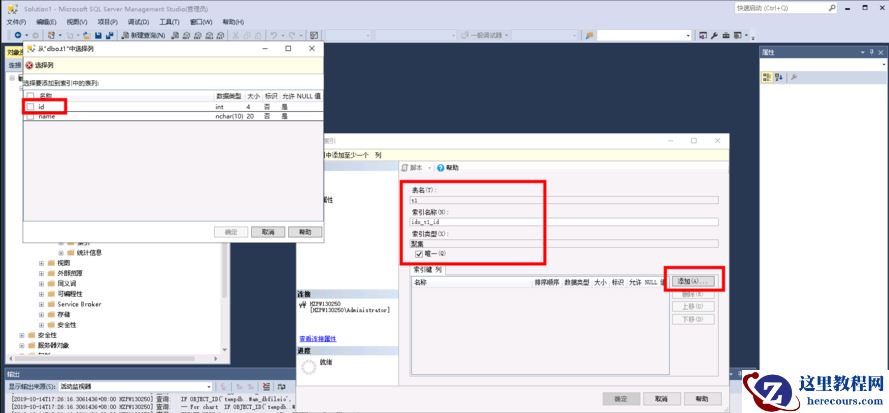Image resolution: width=889 pixels, height=413 pixels.
Task: Open the 项目(P) Project menu
Action: click(107, 22)
